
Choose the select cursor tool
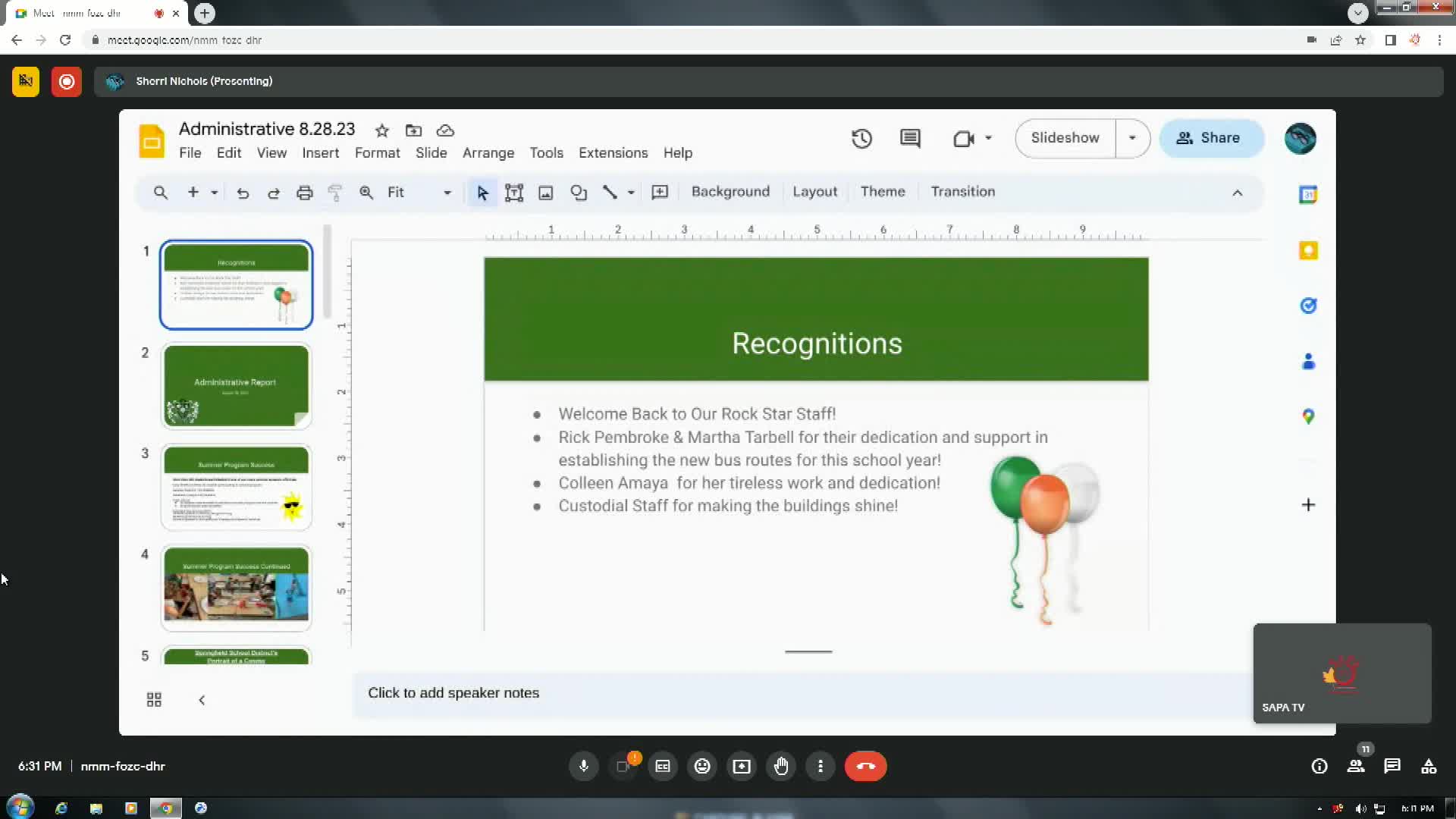pos(482,193)
